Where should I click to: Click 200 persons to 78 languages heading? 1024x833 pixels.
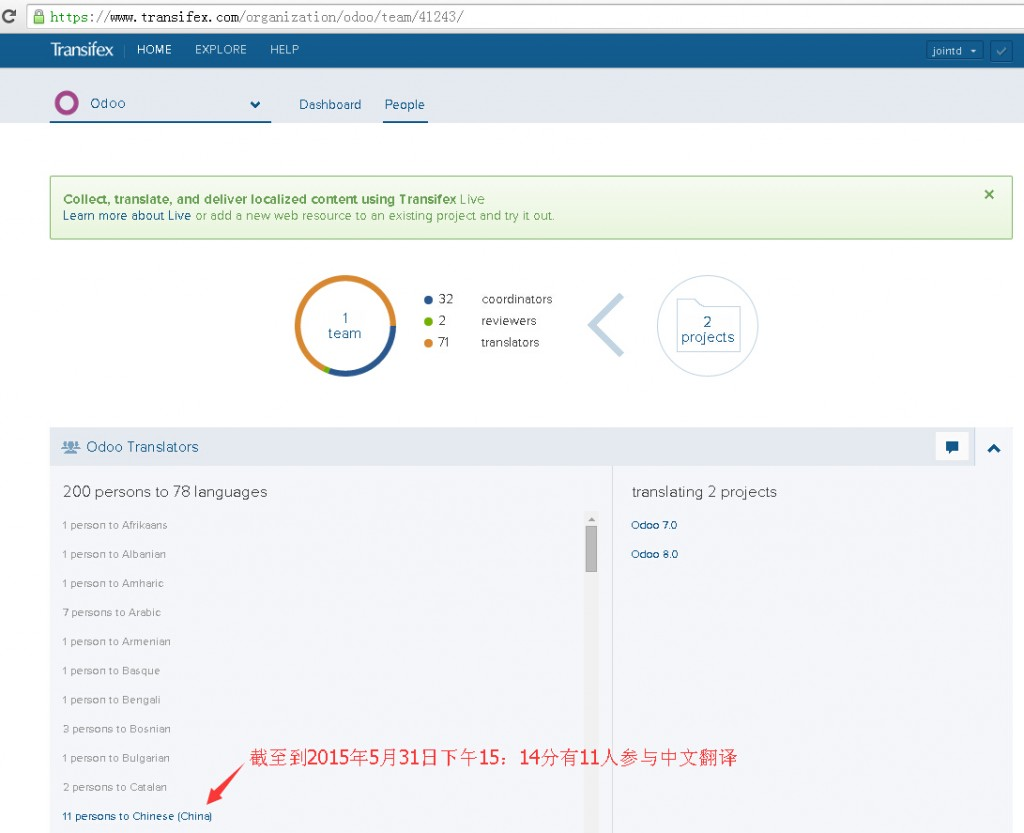(165, 492)
